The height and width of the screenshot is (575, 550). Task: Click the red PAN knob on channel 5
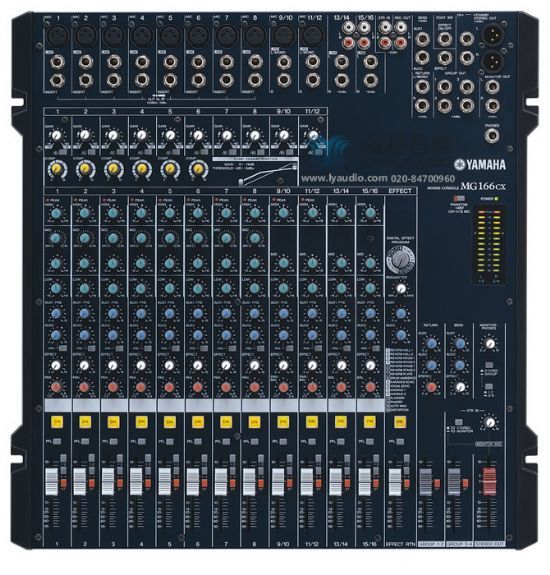[169, 387]
